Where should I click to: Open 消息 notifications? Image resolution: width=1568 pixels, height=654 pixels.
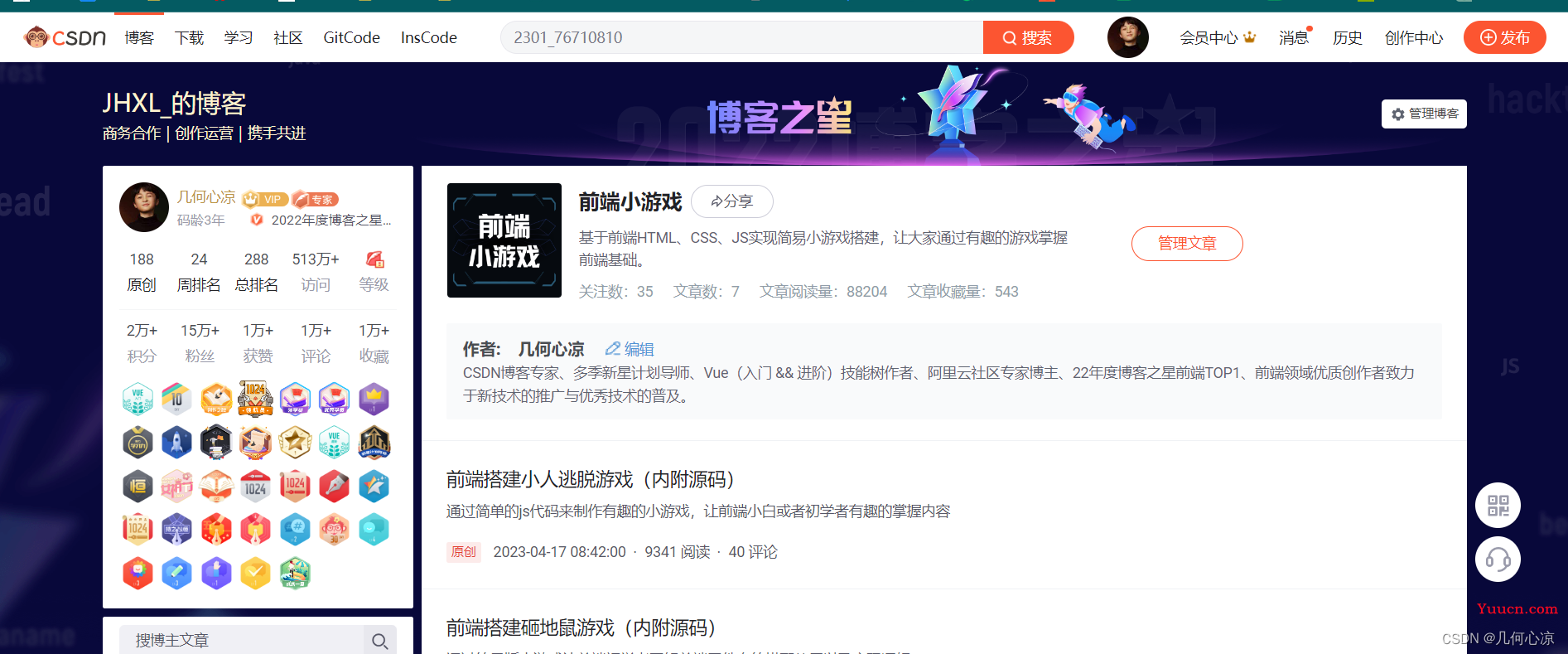point(1294,37)
